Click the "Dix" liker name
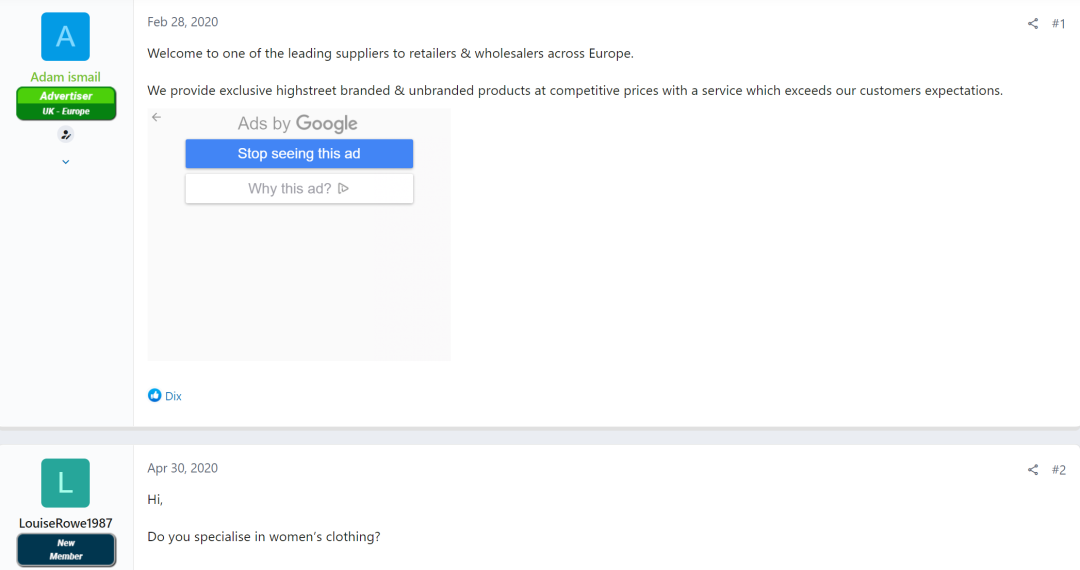Screen dimensions: 1080x570 pos(174,396)
